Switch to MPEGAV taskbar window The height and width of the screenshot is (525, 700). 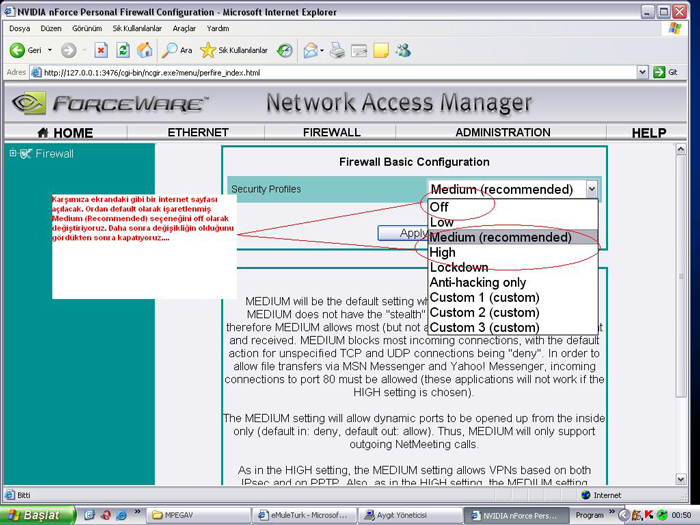197,515
